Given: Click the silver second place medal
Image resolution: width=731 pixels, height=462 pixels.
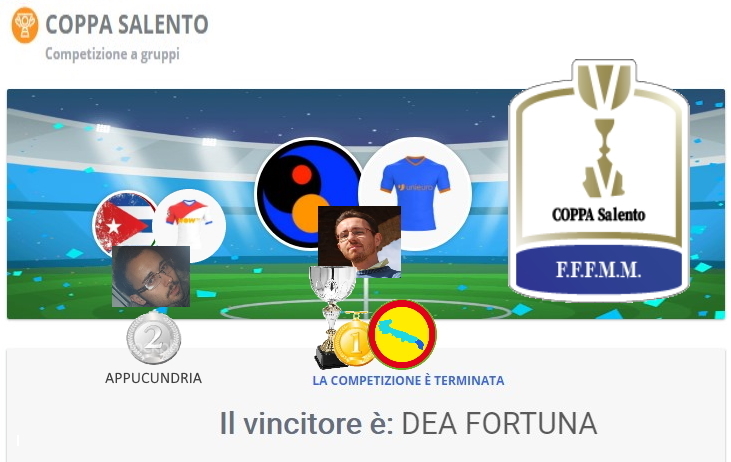Looking at the screenshot, I should coord(153,338).
